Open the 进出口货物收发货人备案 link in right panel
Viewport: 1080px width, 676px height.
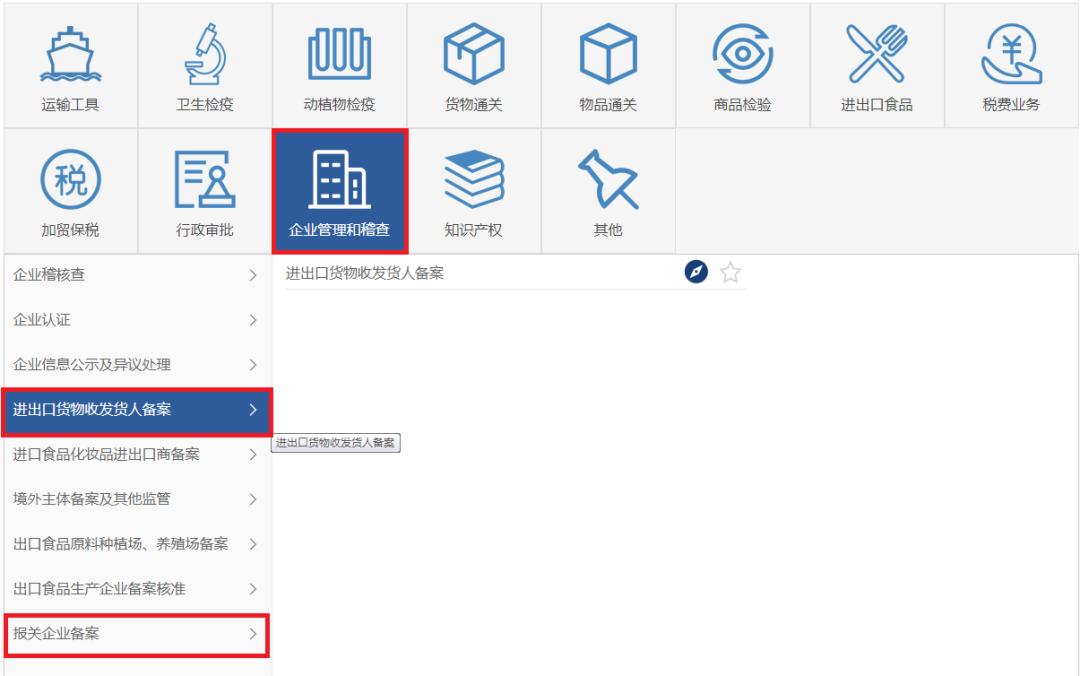(x=365, y=273)
